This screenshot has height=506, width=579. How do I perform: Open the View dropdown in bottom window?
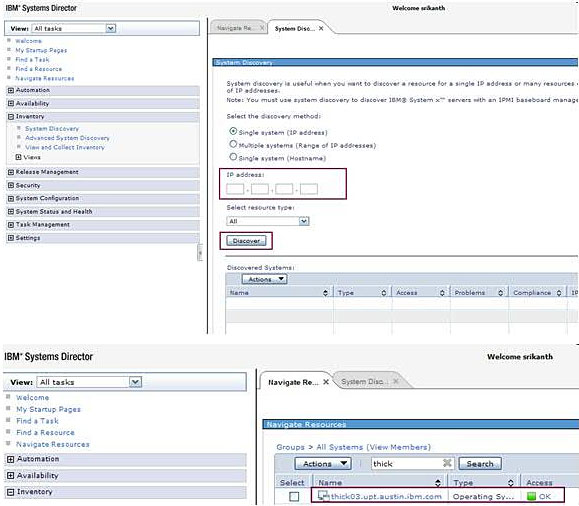(136, 382)
